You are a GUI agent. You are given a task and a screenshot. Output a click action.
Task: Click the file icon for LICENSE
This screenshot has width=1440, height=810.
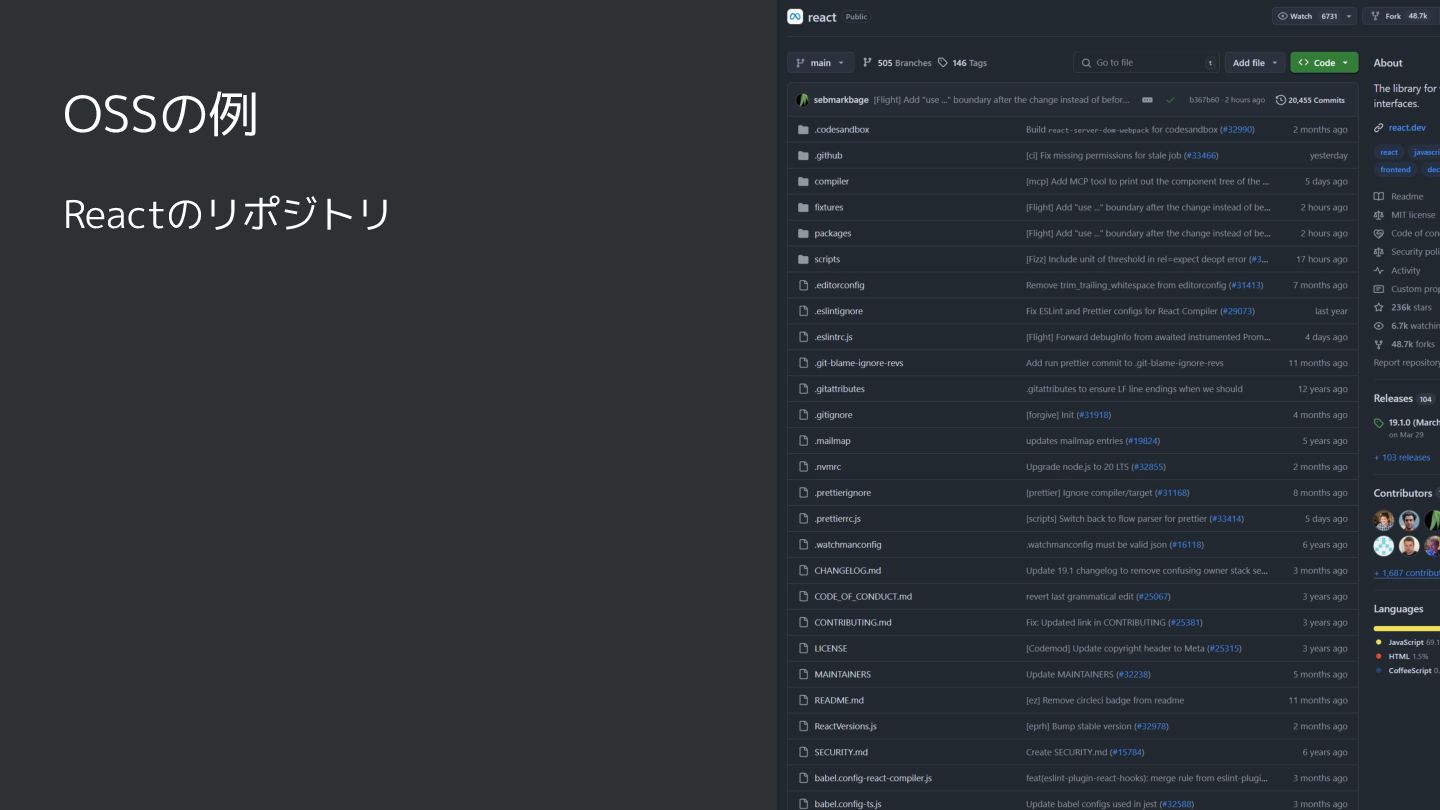[803, 649]
